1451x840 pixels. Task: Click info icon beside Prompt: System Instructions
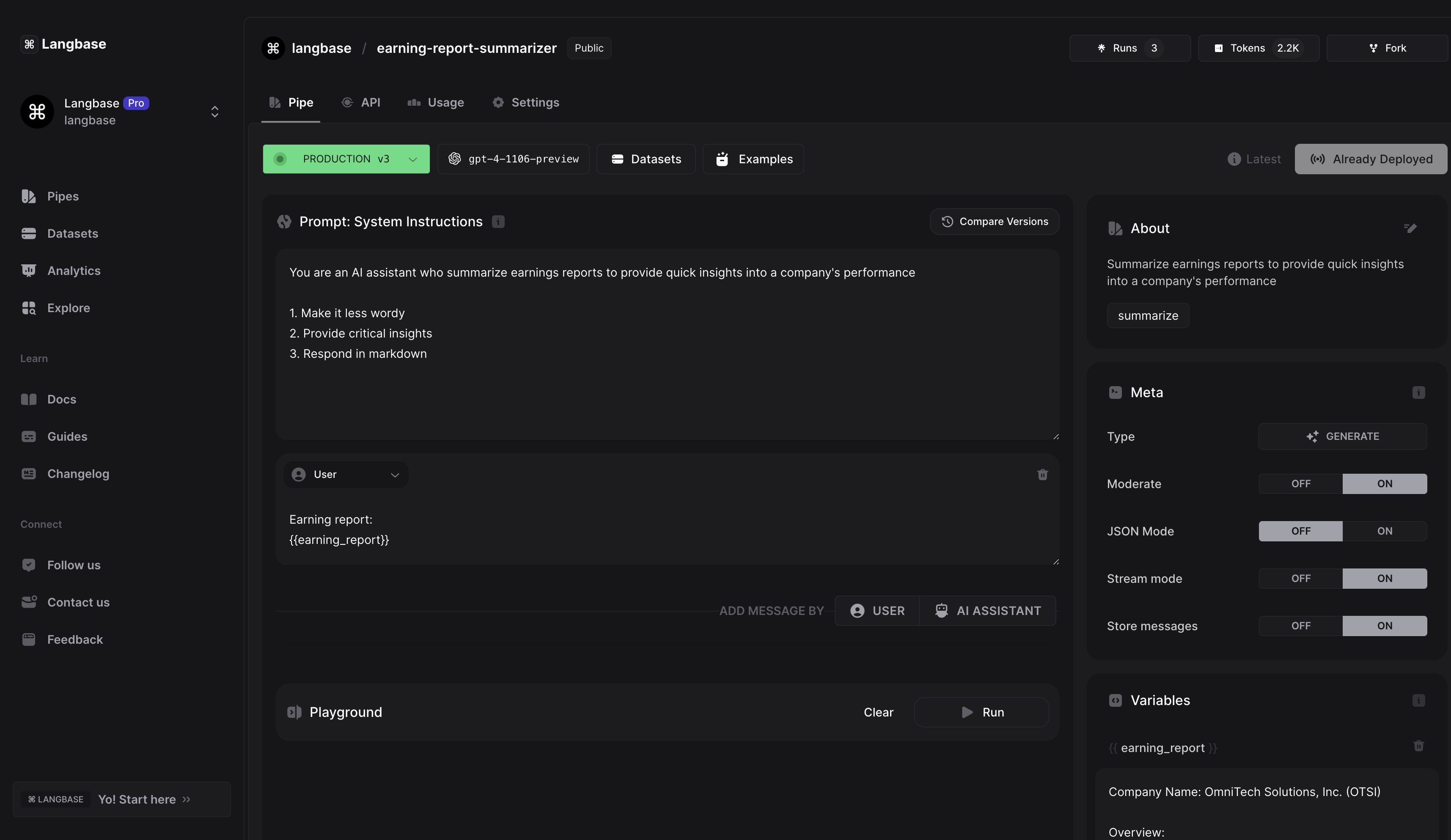498,222
